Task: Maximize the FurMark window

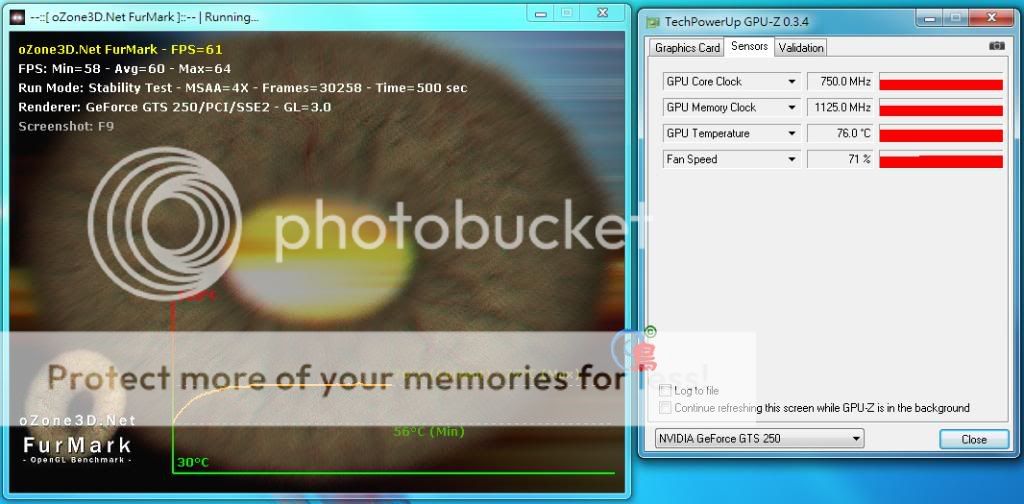Action: [566, 13]
